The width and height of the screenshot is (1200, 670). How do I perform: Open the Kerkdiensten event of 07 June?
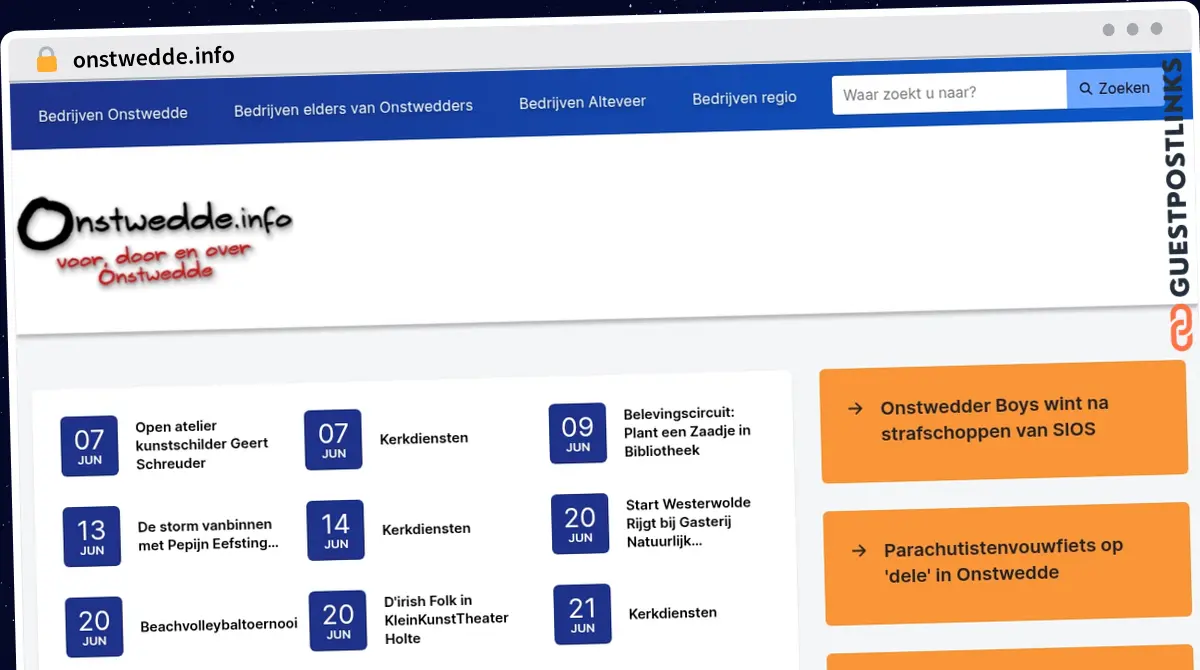(x=424, y=438)
